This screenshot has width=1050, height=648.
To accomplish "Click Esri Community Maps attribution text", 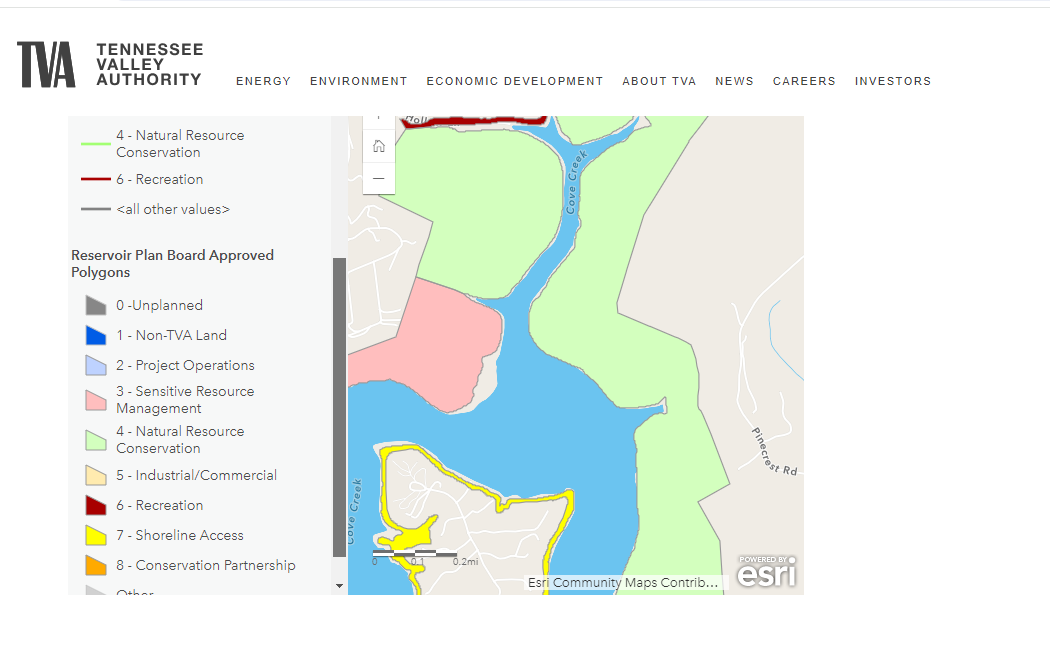I will (622, 582).
